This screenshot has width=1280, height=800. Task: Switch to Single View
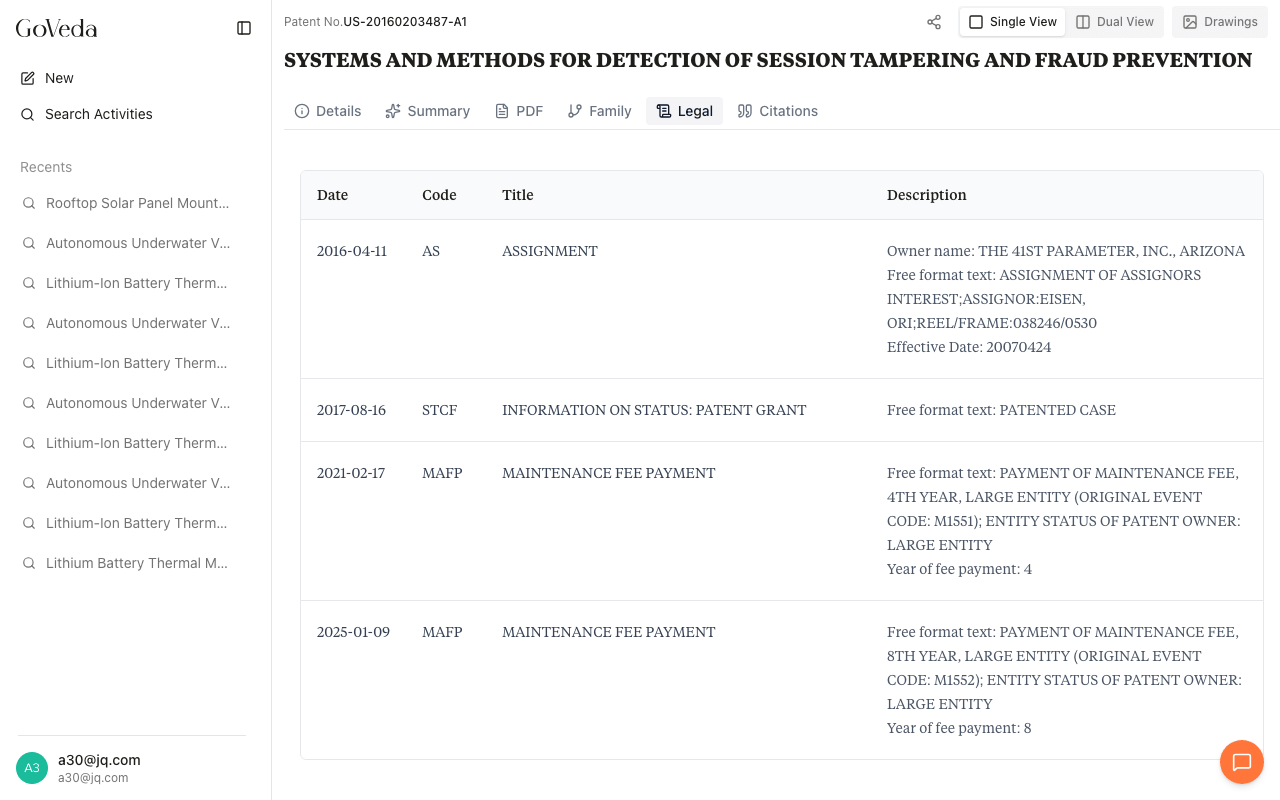tap(1012, 22)
